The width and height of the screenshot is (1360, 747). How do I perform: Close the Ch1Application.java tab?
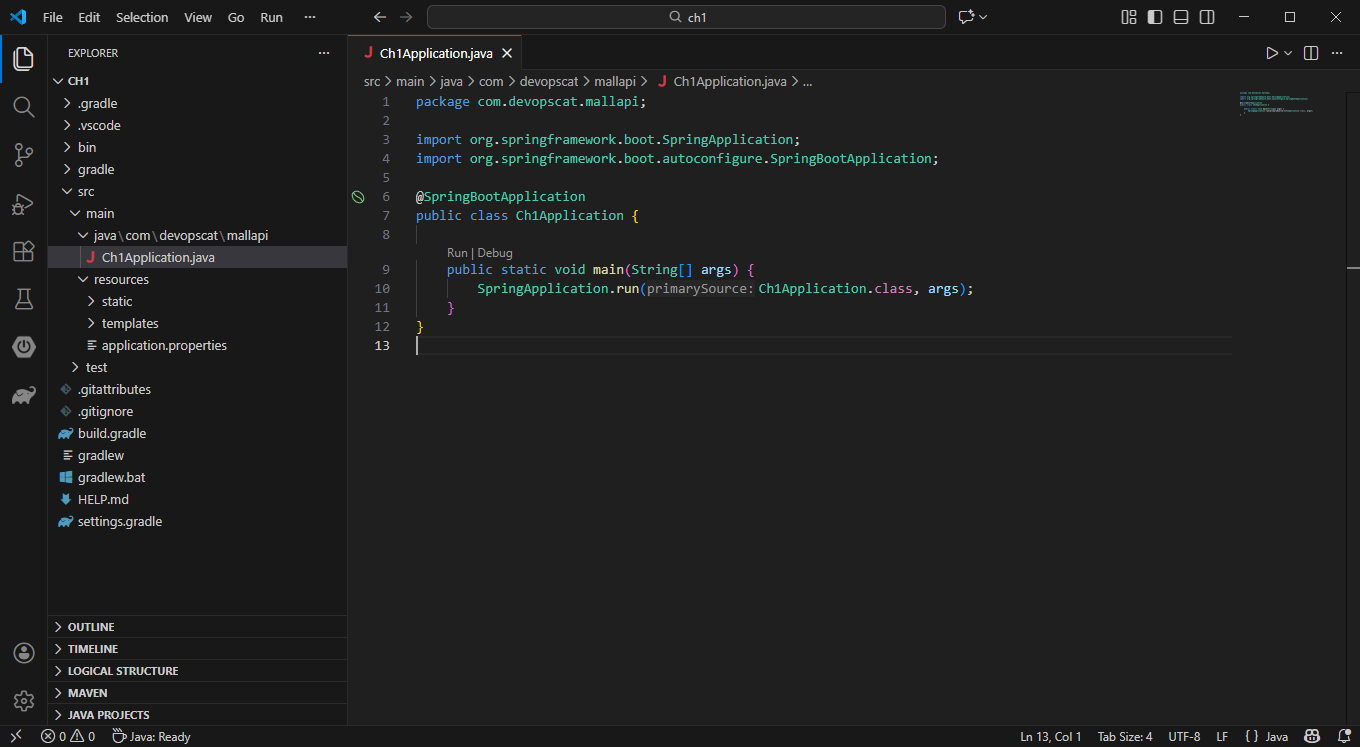507,53
